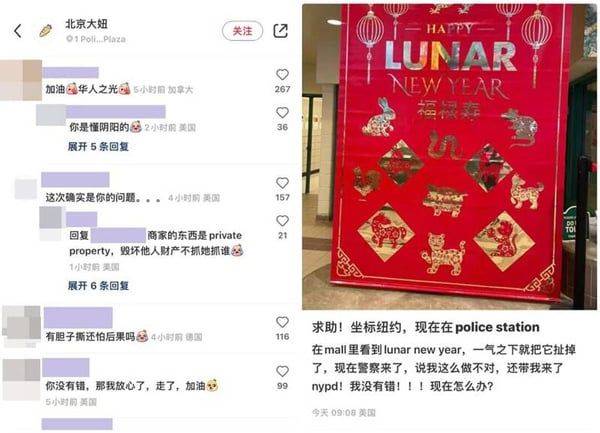Select the 北京大妞 username
This screenshot has height=433, width=600.
coord(86,24)
